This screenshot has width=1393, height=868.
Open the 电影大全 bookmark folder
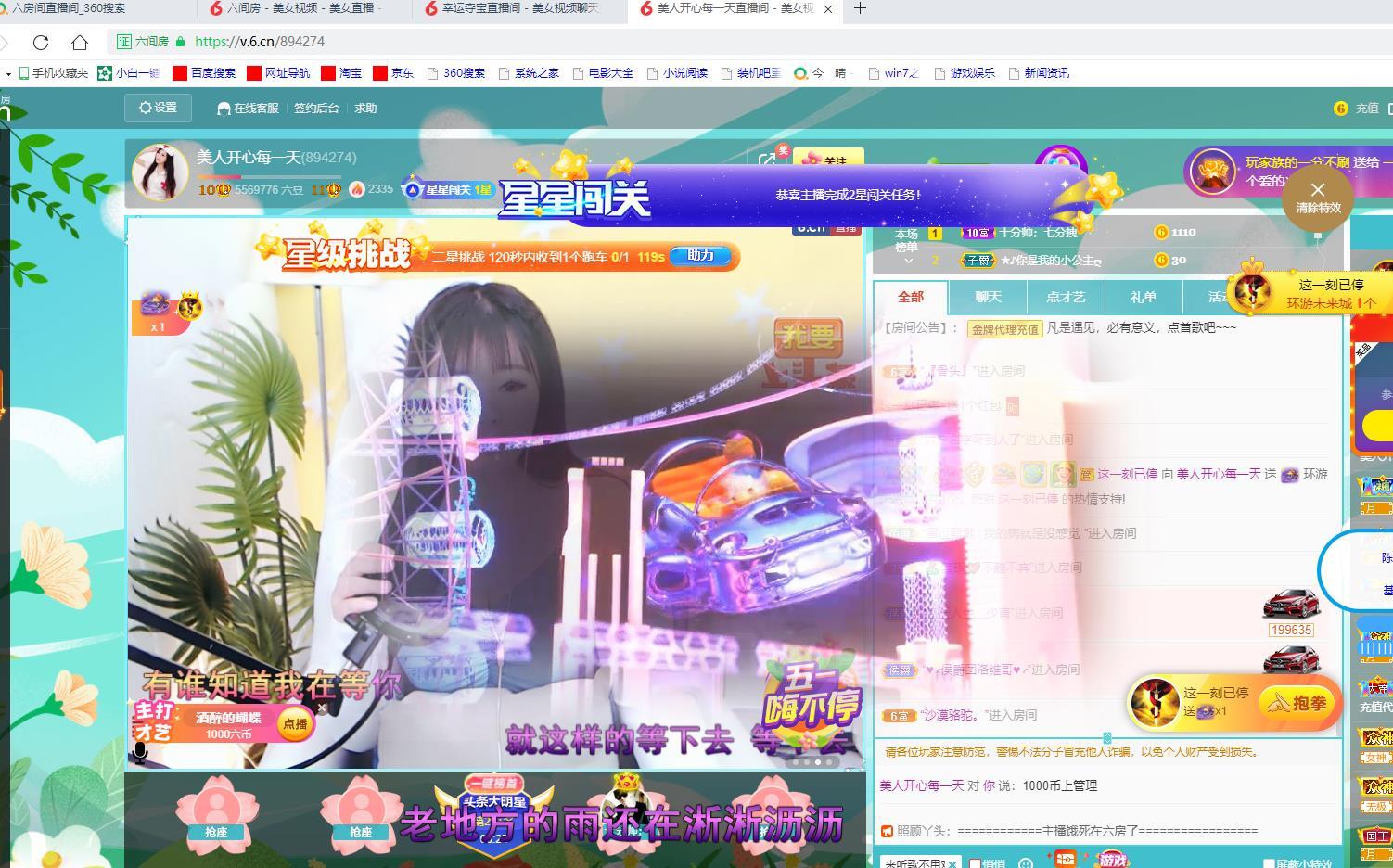(604, 72)
